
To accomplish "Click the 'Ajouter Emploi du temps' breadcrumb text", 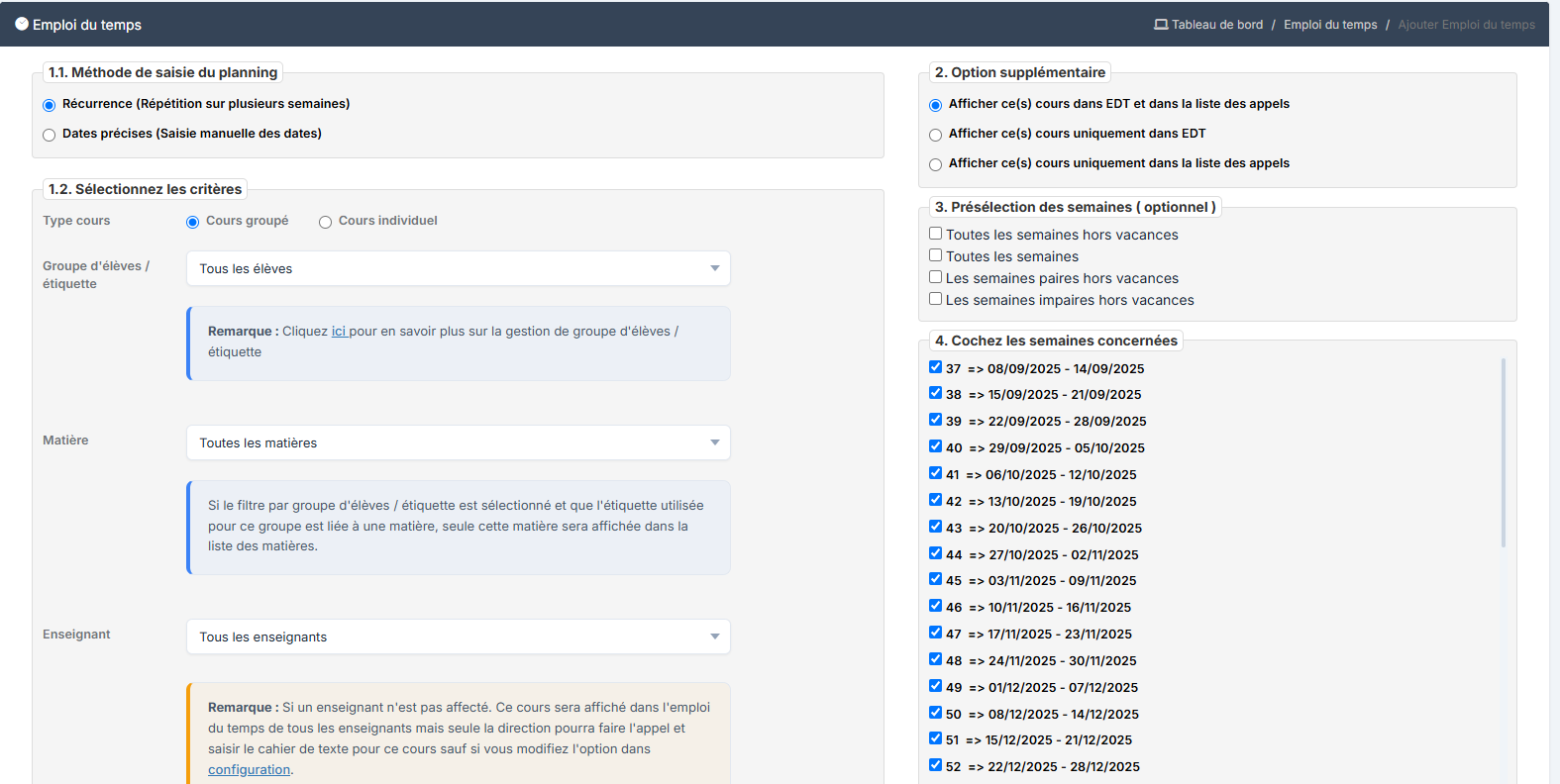I will point(1466,25).
